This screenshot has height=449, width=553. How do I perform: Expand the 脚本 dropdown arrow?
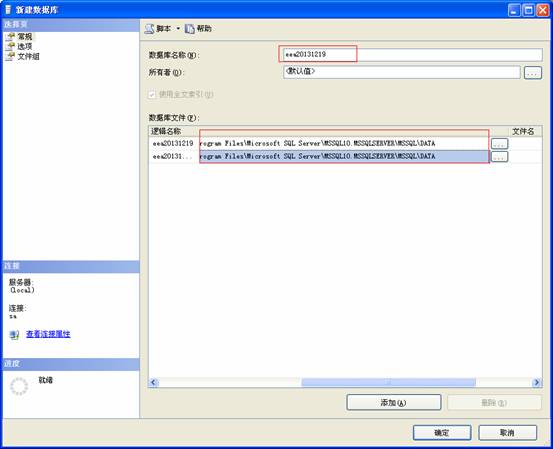point(178,29)
